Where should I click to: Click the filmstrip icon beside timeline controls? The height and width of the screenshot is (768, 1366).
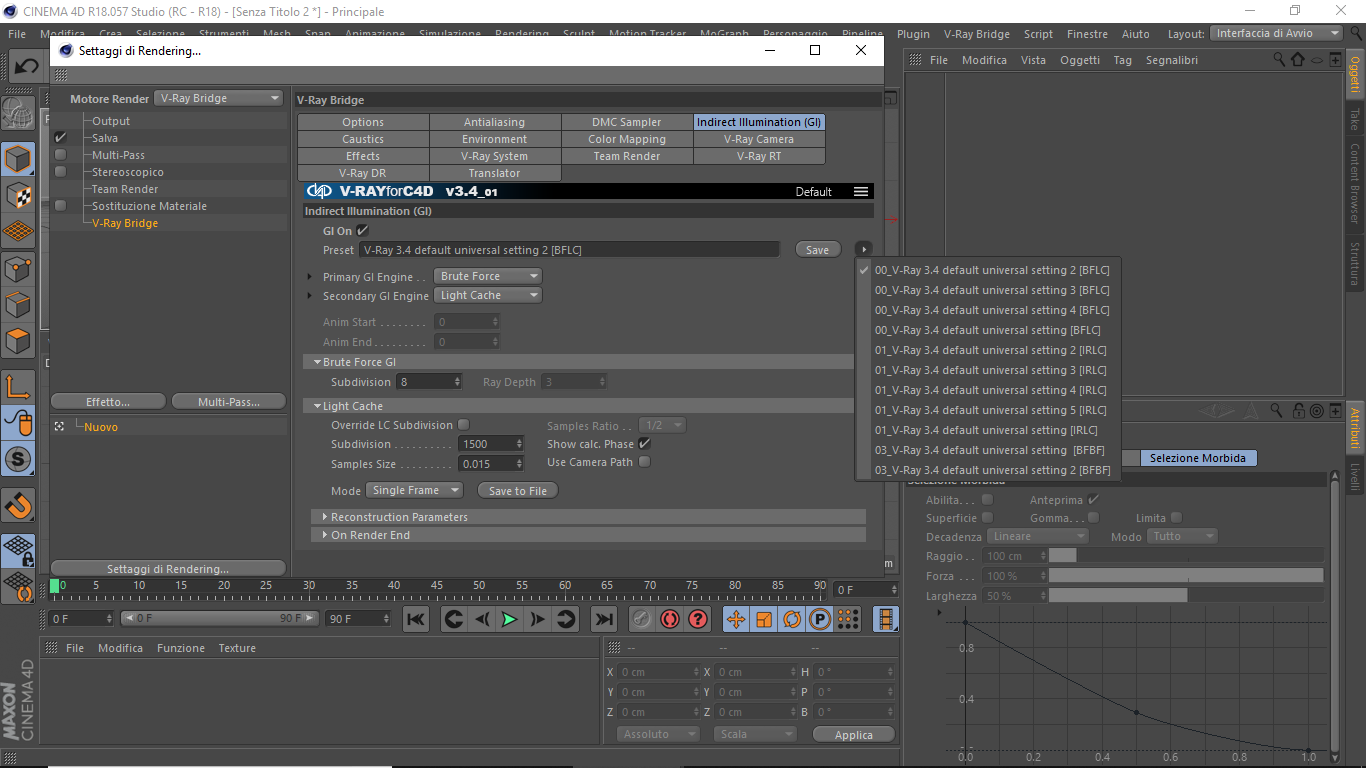[x=886, y=619]
